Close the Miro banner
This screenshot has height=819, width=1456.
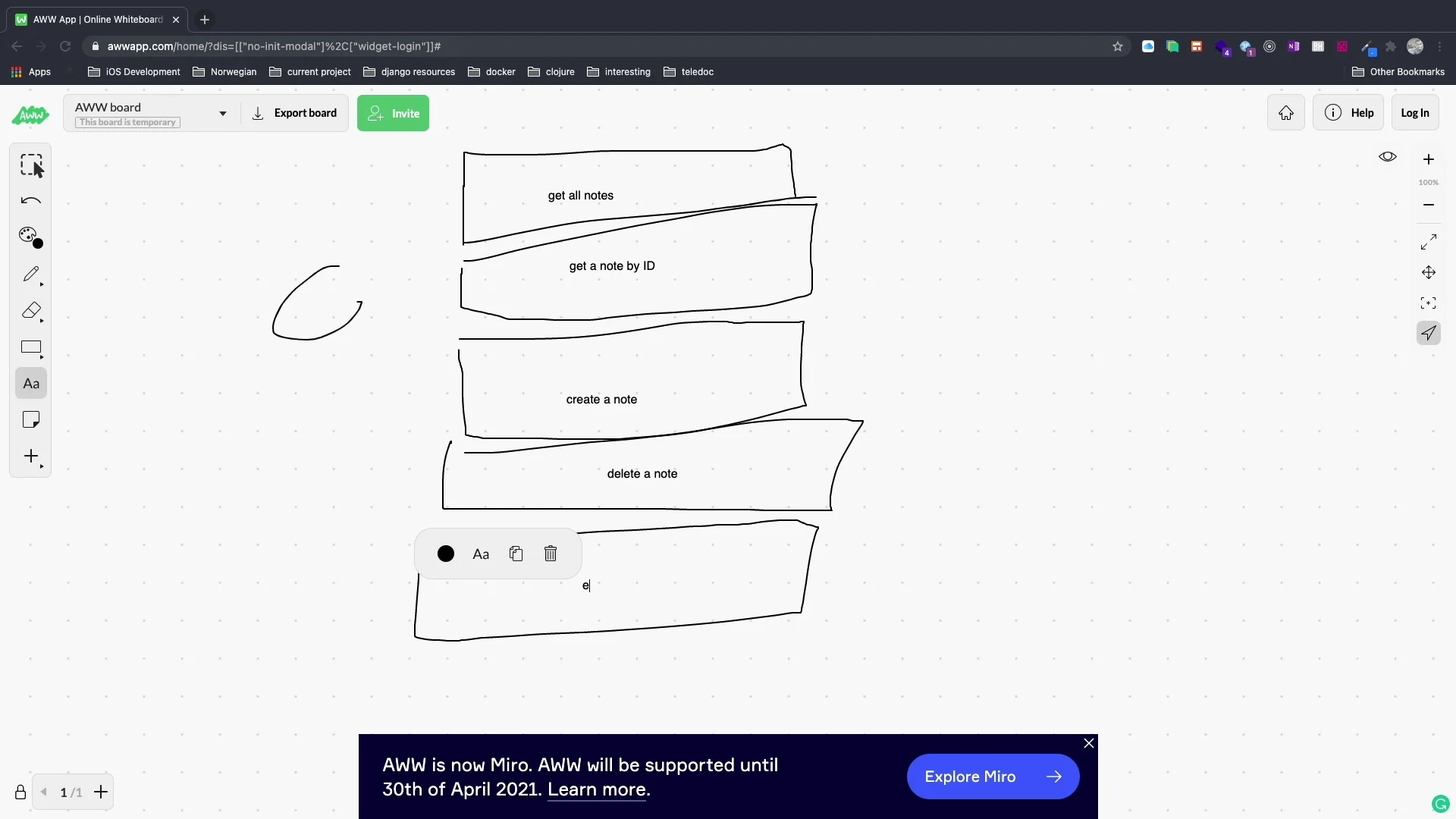1089,743
